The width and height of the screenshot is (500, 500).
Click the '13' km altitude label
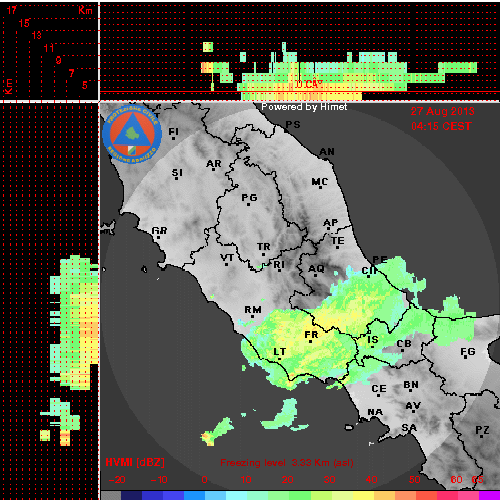pos(37,35)
